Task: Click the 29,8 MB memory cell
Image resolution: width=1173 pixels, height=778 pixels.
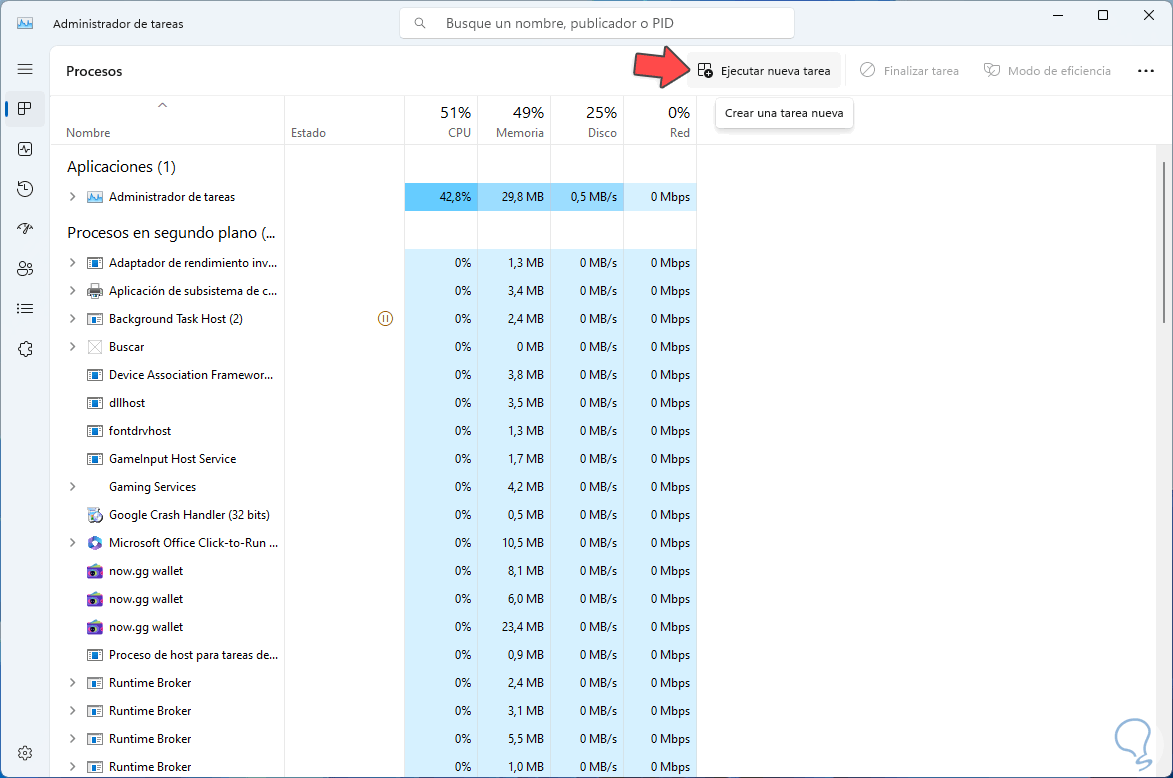Action: (514, 197)
